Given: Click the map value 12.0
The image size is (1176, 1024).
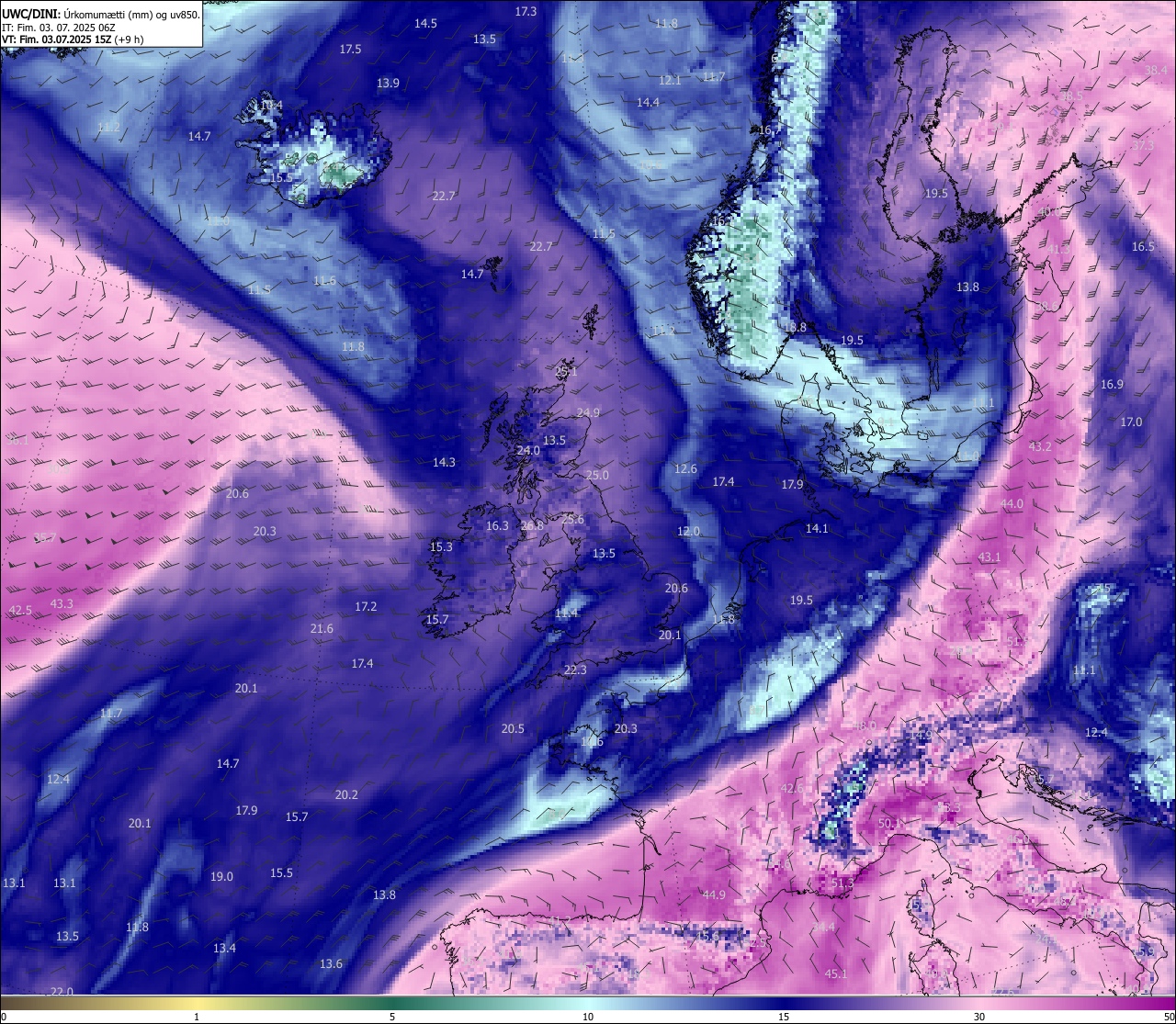Looking at the screenshot, I should 688,531.
